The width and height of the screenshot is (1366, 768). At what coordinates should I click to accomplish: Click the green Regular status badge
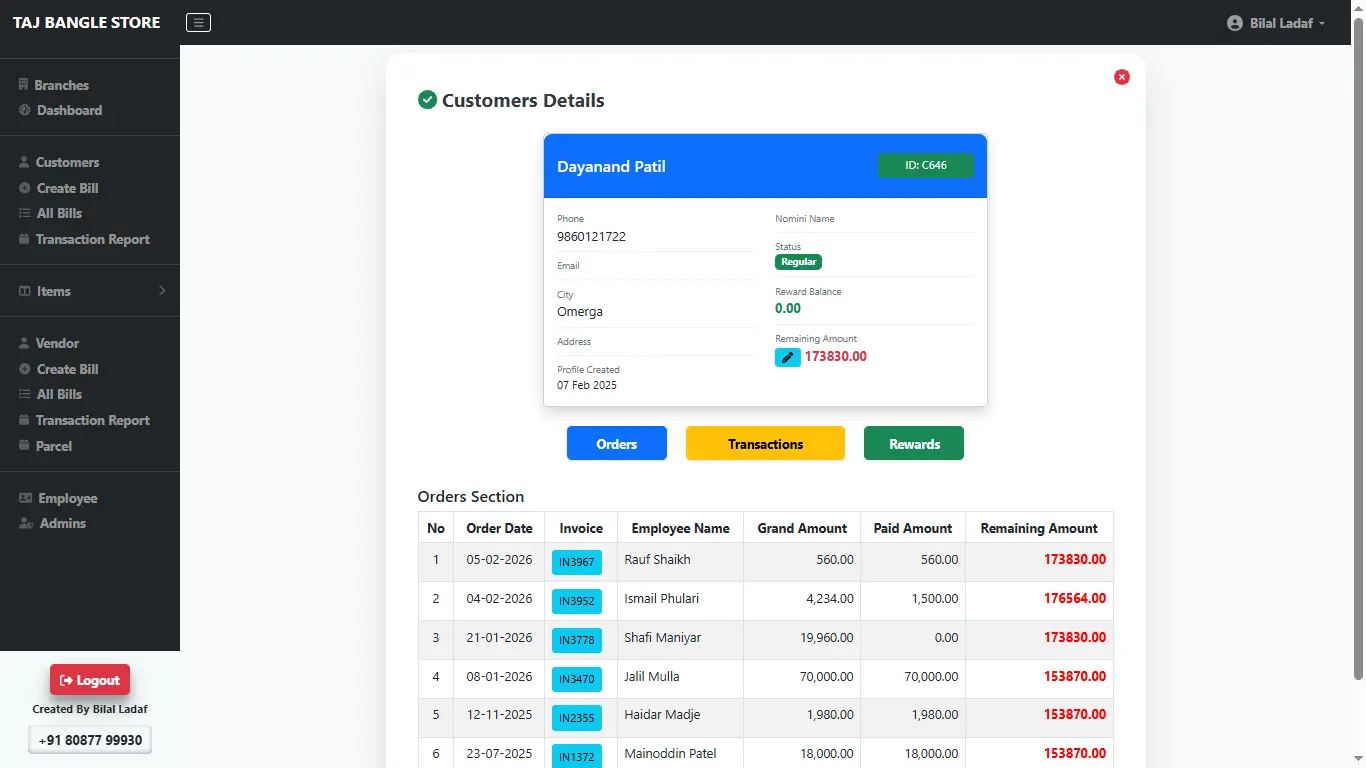798,261
